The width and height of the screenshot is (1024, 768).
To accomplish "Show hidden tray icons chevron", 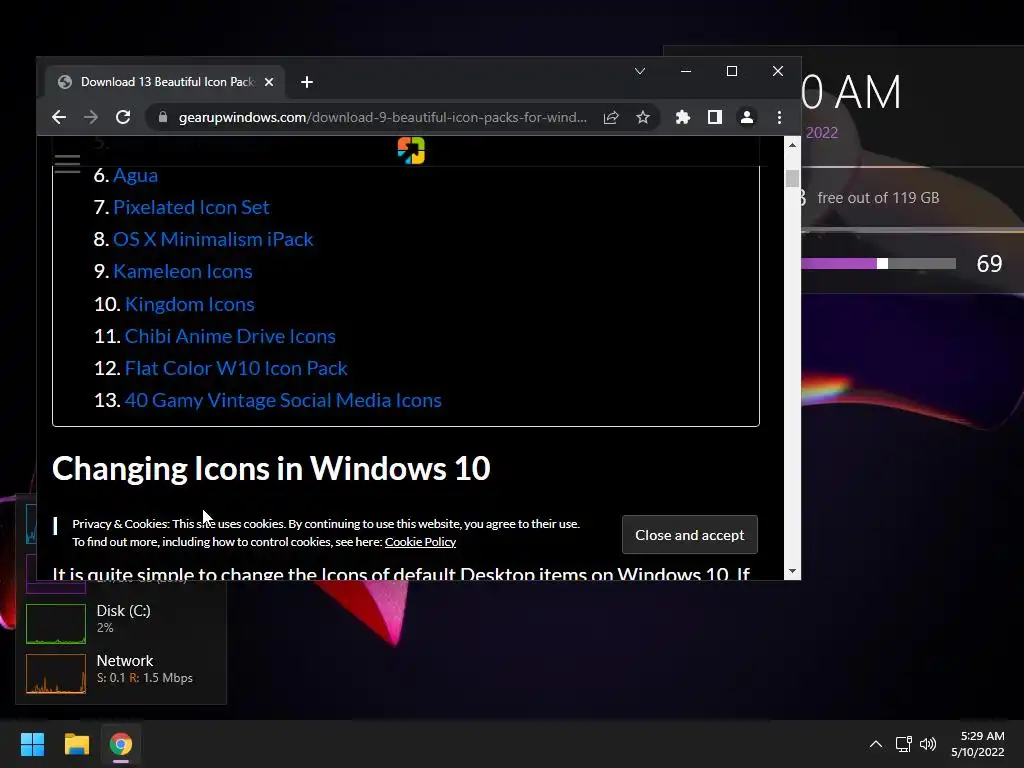I will [x=876, y=744].
